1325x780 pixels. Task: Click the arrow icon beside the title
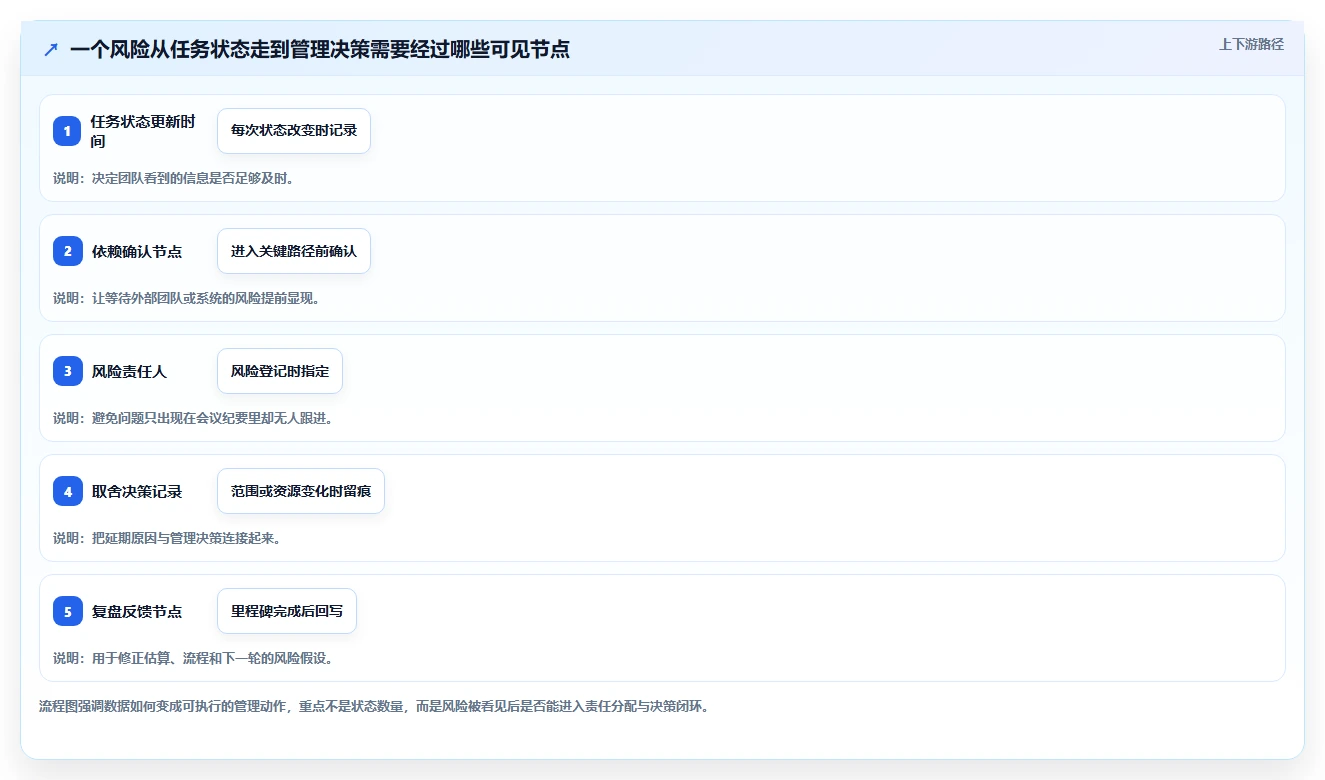point(51,50)
